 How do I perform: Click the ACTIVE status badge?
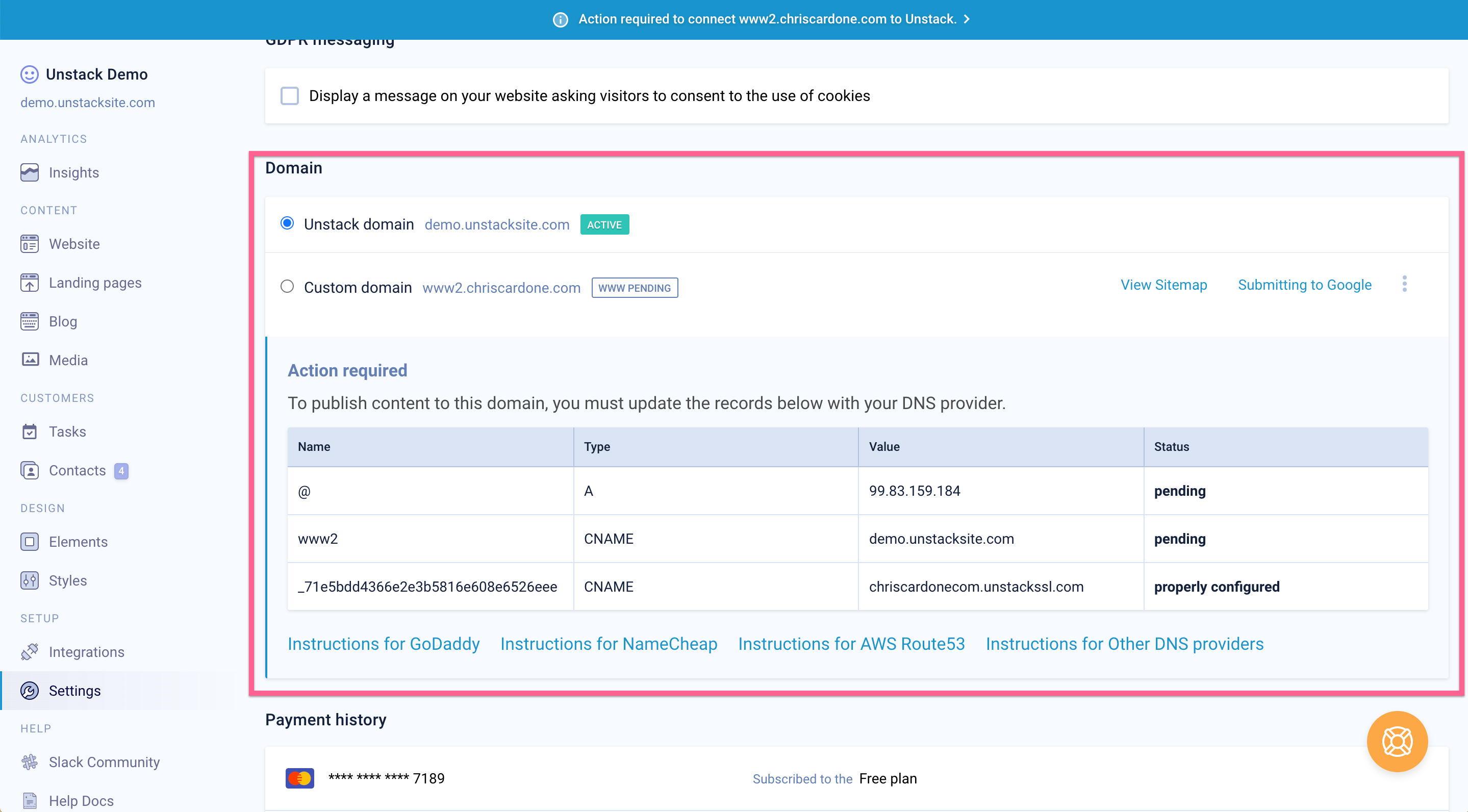point(604,224)
